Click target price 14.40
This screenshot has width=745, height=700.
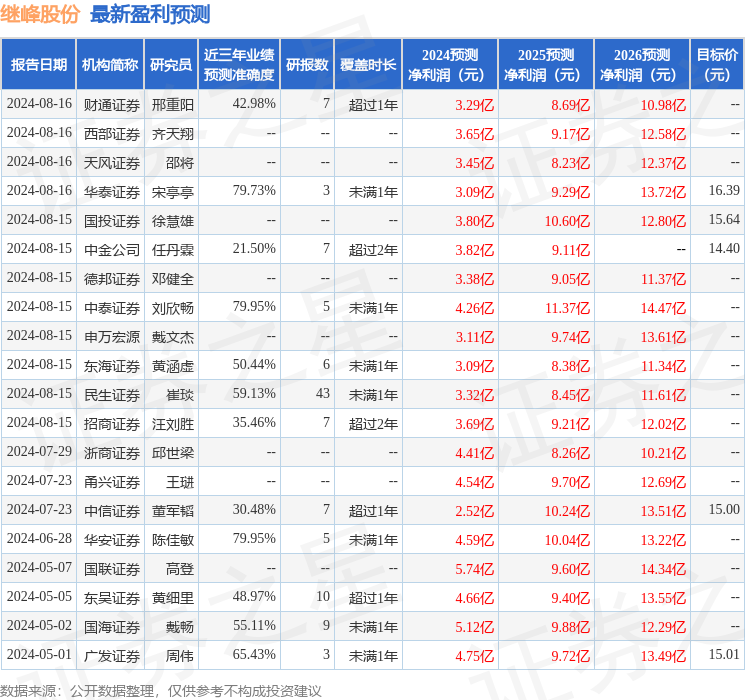click(x=724, y=248)
